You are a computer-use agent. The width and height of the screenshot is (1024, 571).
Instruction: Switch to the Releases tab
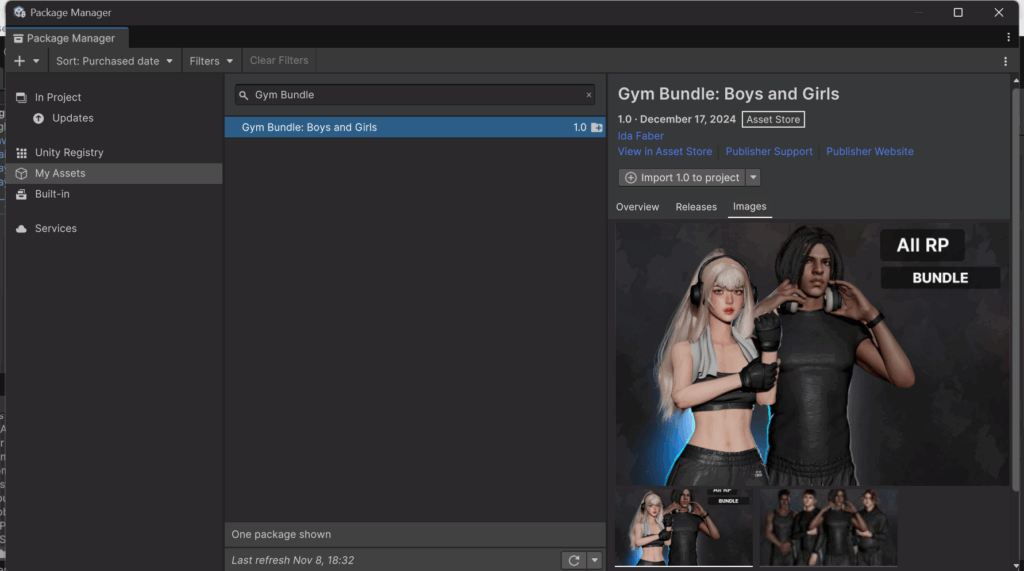[696, 207]
